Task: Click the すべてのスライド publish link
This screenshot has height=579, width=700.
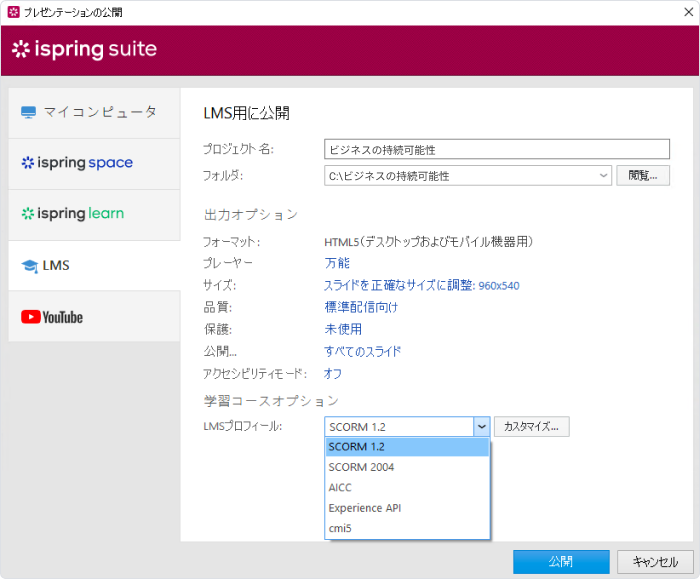Action: [362, 351]
